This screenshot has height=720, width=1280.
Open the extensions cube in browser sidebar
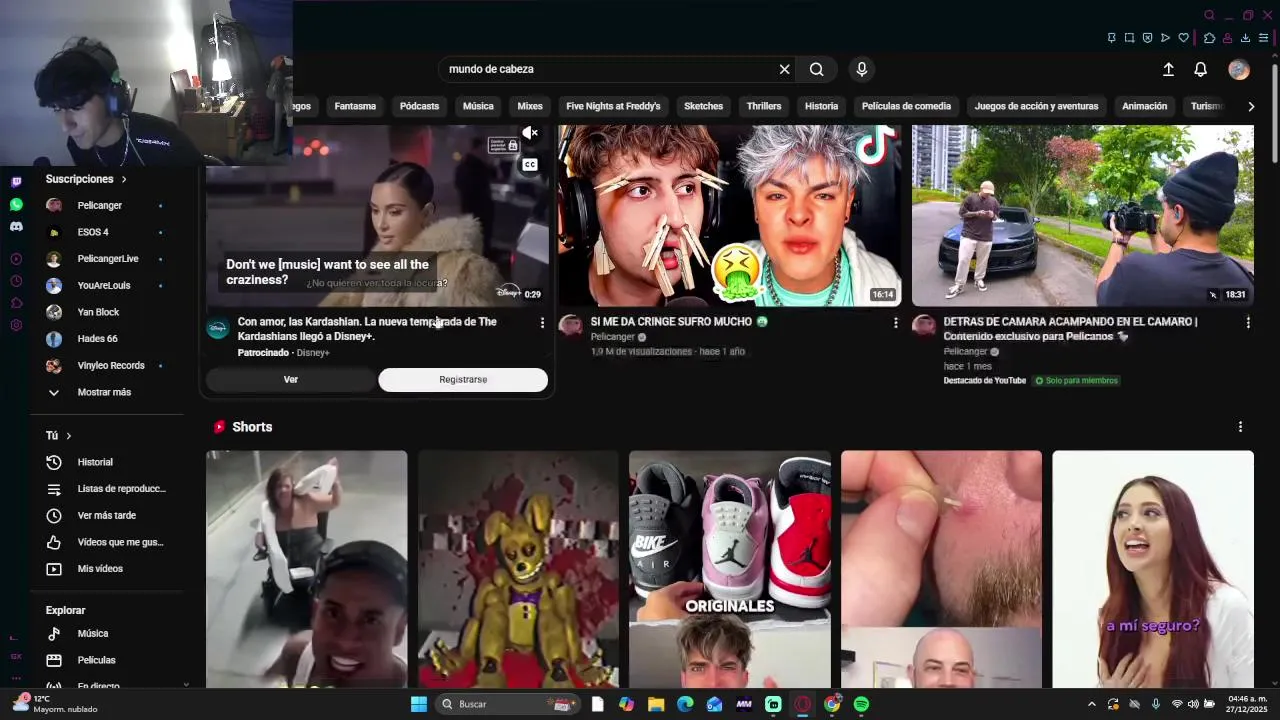[16, 303]
